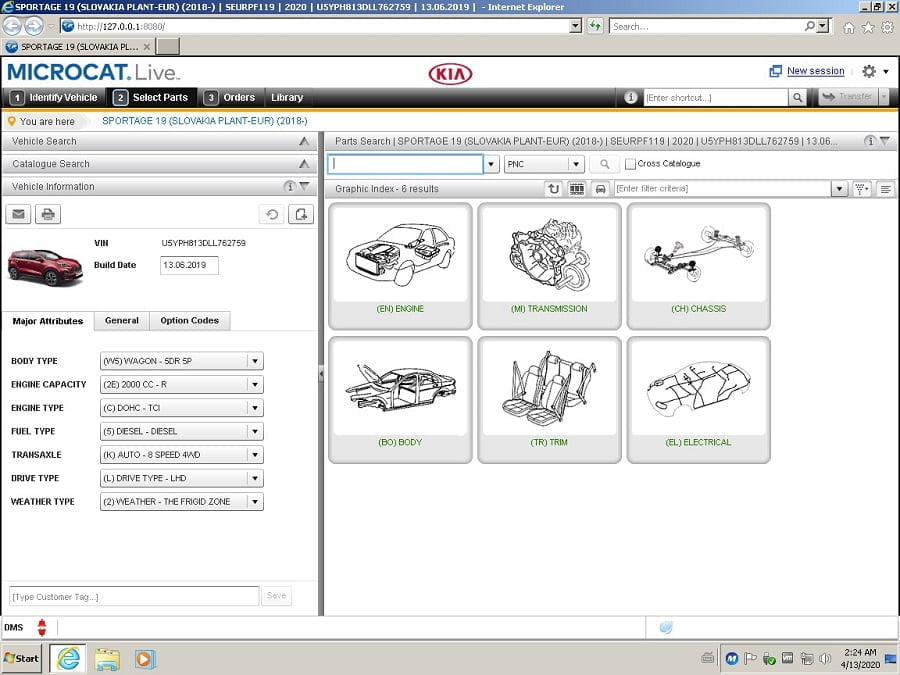Click the filmstrip view icon
Viewport: 900px width, 675px height.
click(x=577, y=188)
